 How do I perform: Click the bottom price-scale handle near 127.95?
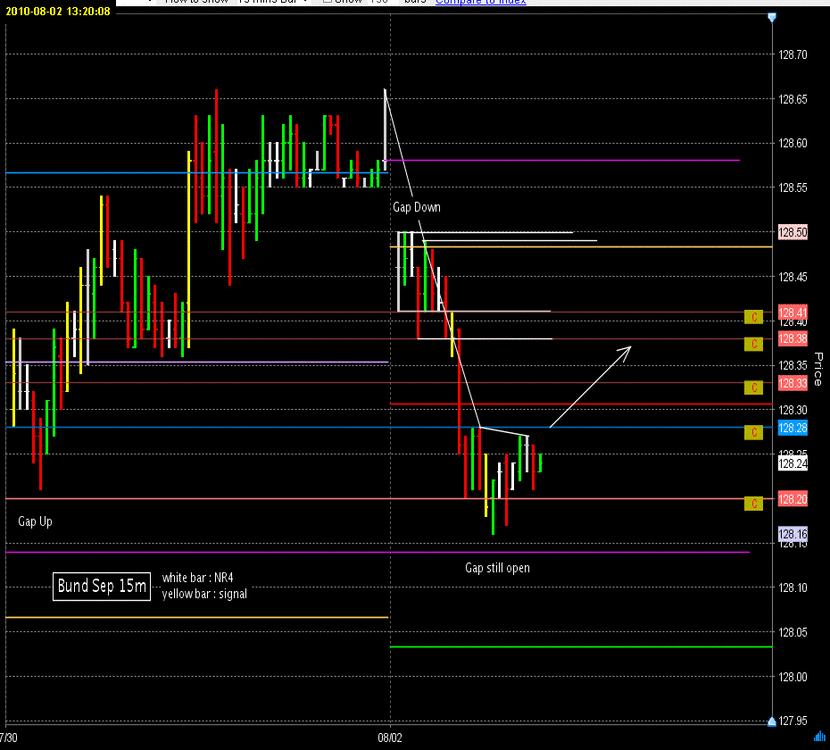[772, 721]
